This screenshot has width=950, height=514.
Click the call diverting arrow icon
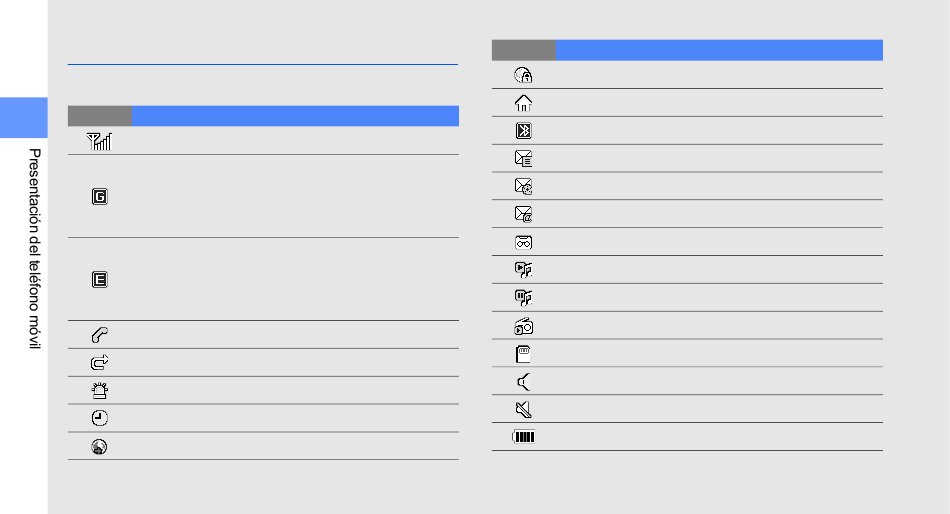99,362
